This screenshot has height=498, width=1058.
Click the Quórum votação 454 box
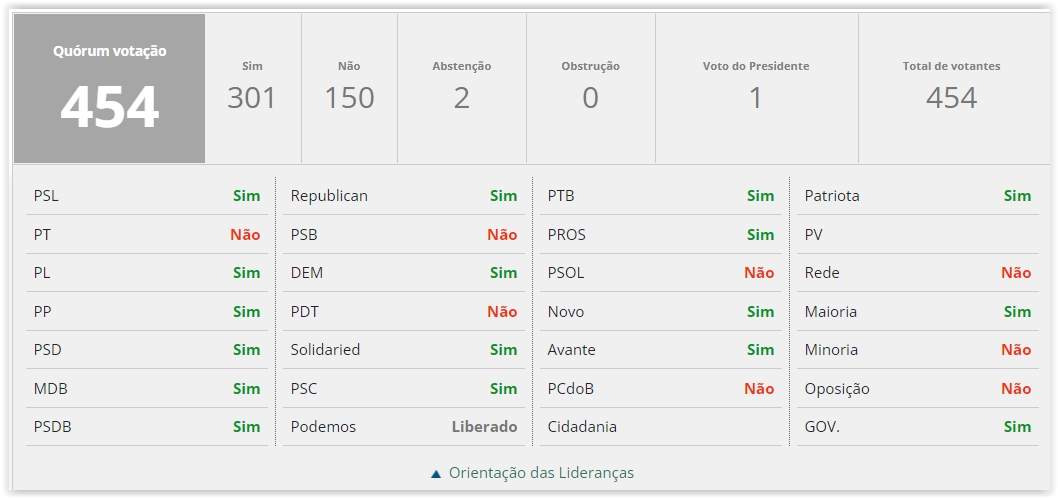tap(109, 89)
